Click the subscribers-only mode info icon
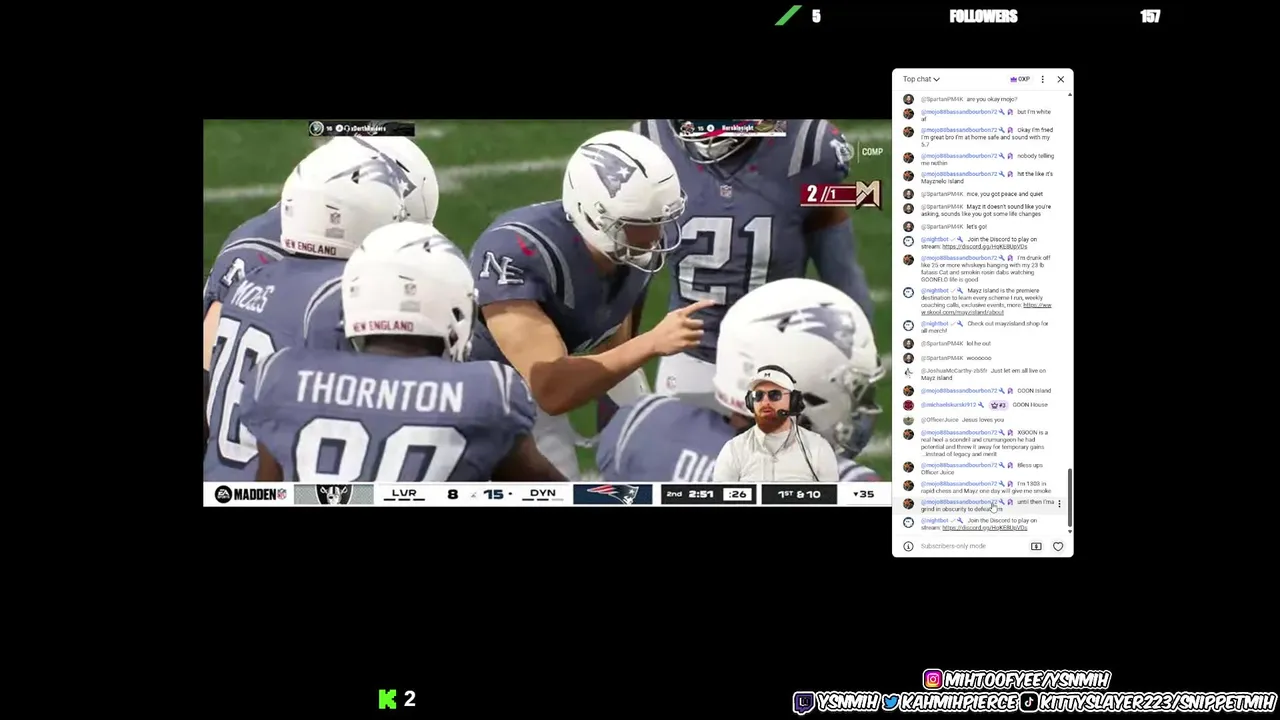This screenshot has height=720, width=1280. coord(908,546)
